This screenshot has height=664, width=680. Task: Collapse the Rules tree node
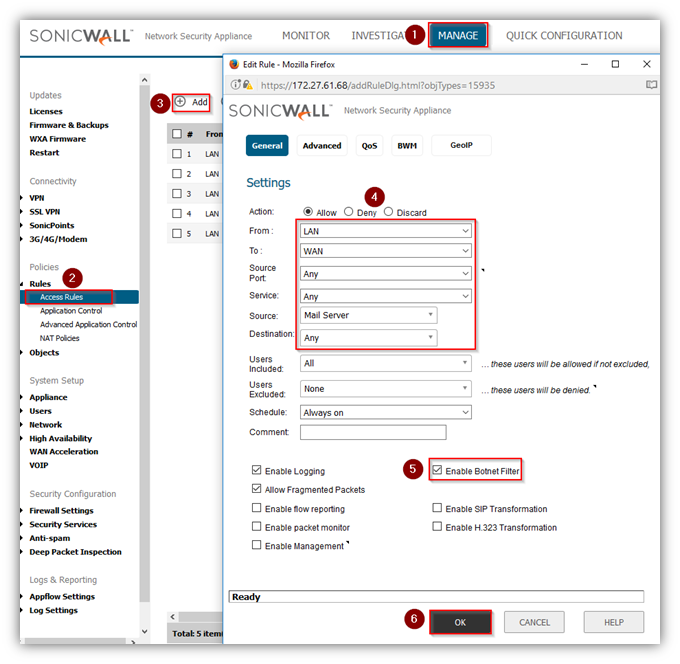[22, 284]
